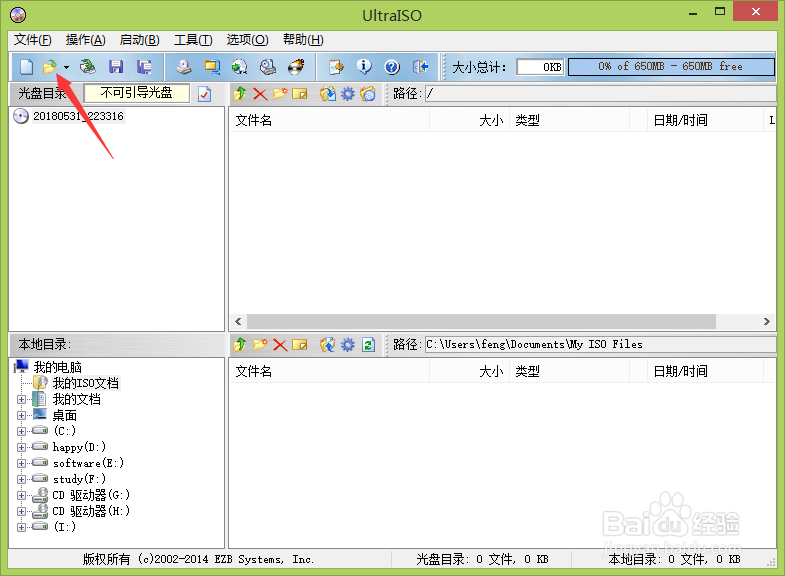The width and height of the screenshot is (785, 576).
Task: Sort disc file list by 文件名 column
Action: click(x=329, y=121)
